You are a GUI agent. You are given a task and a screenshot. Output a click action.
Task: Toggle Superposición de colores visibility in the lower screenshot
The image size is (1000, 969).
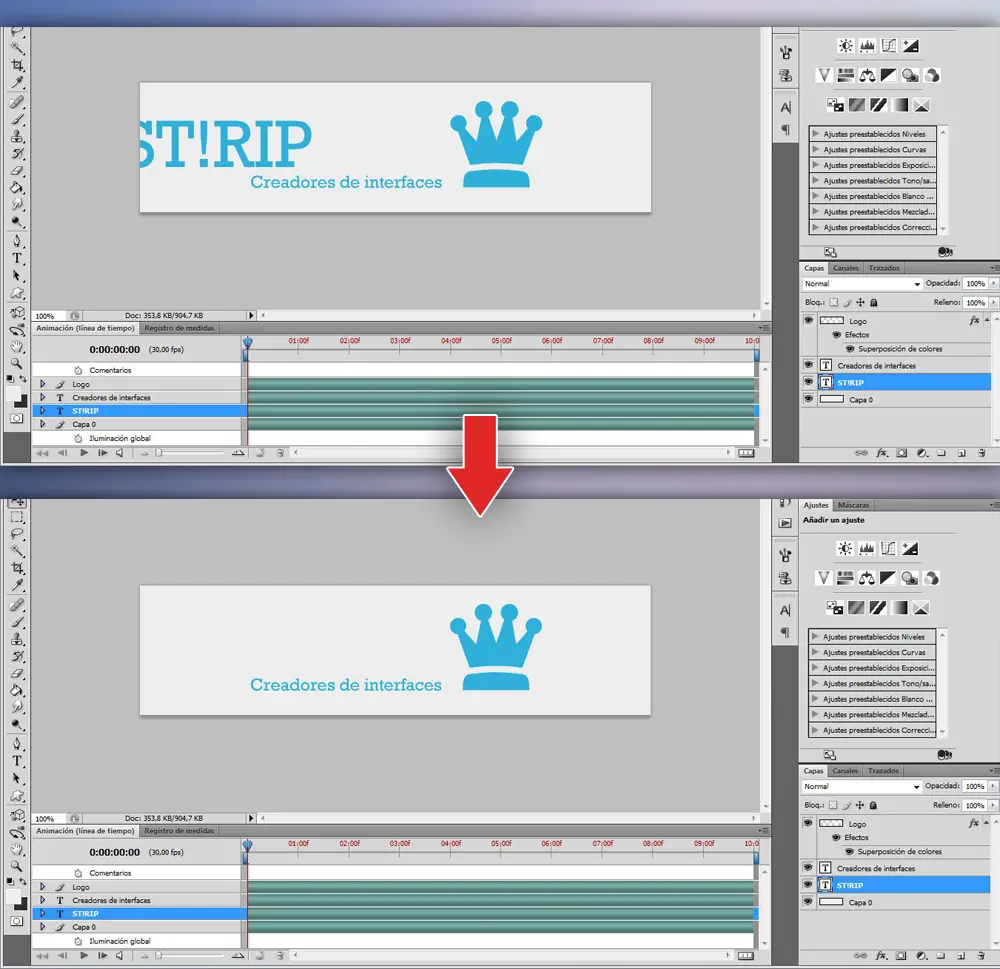849,852
